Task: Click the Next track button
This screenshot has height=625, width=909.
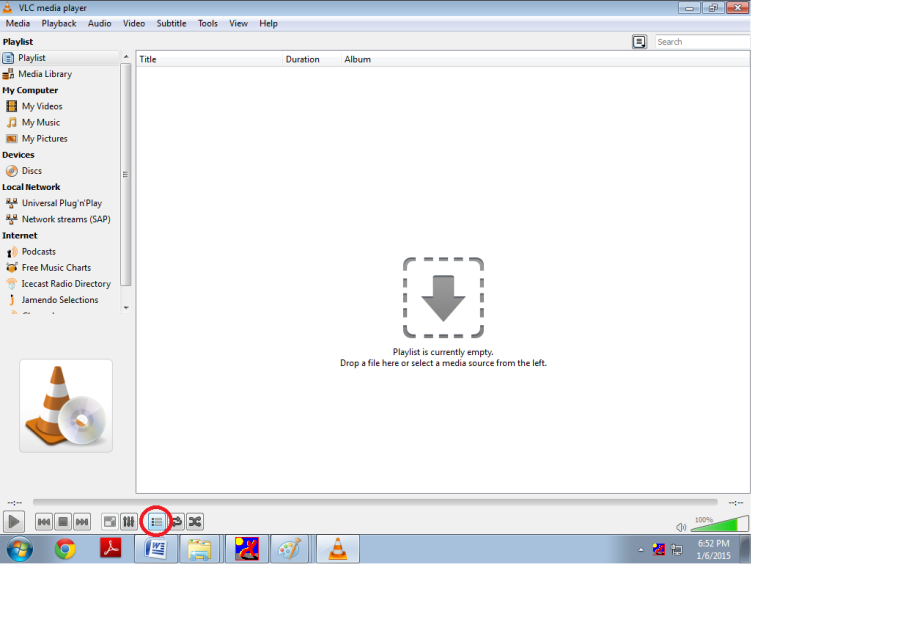Action: [x=82, y=522]
